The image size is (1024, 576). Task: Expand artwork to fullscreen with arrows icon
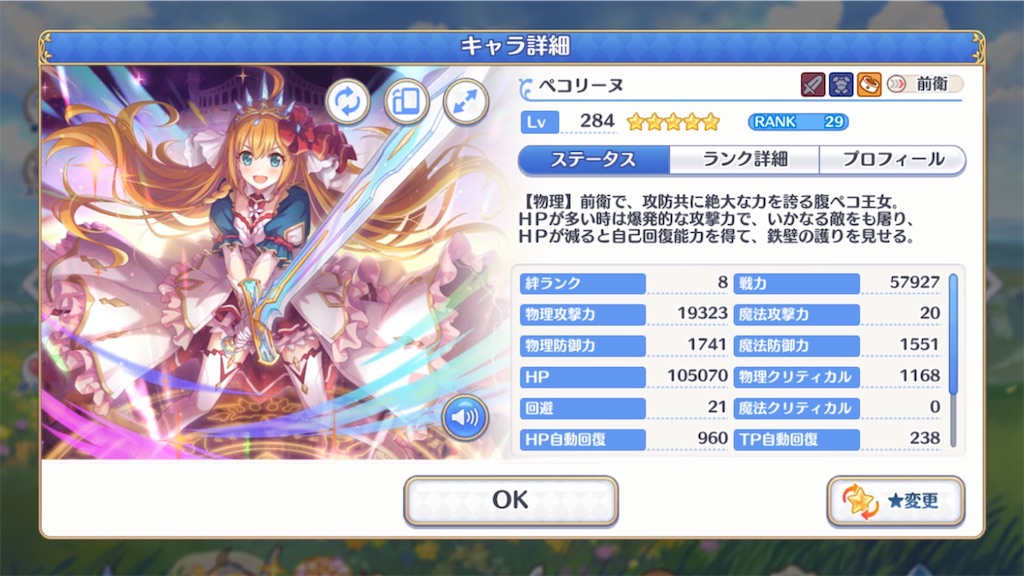click(465, 102)
